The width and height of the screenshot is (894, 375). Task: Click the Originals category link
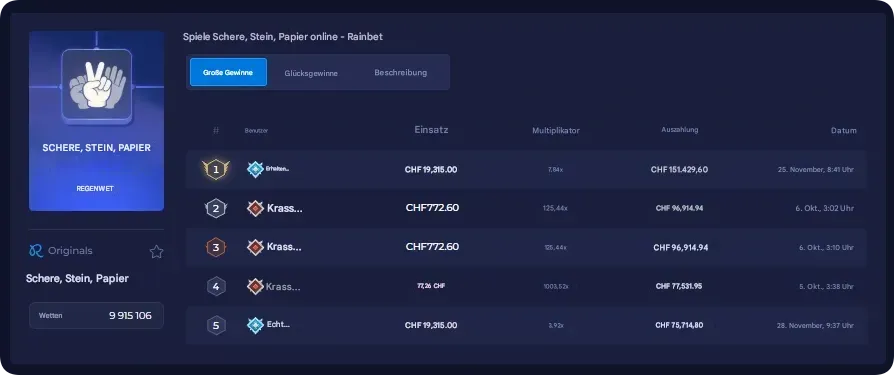click(70, 251)
